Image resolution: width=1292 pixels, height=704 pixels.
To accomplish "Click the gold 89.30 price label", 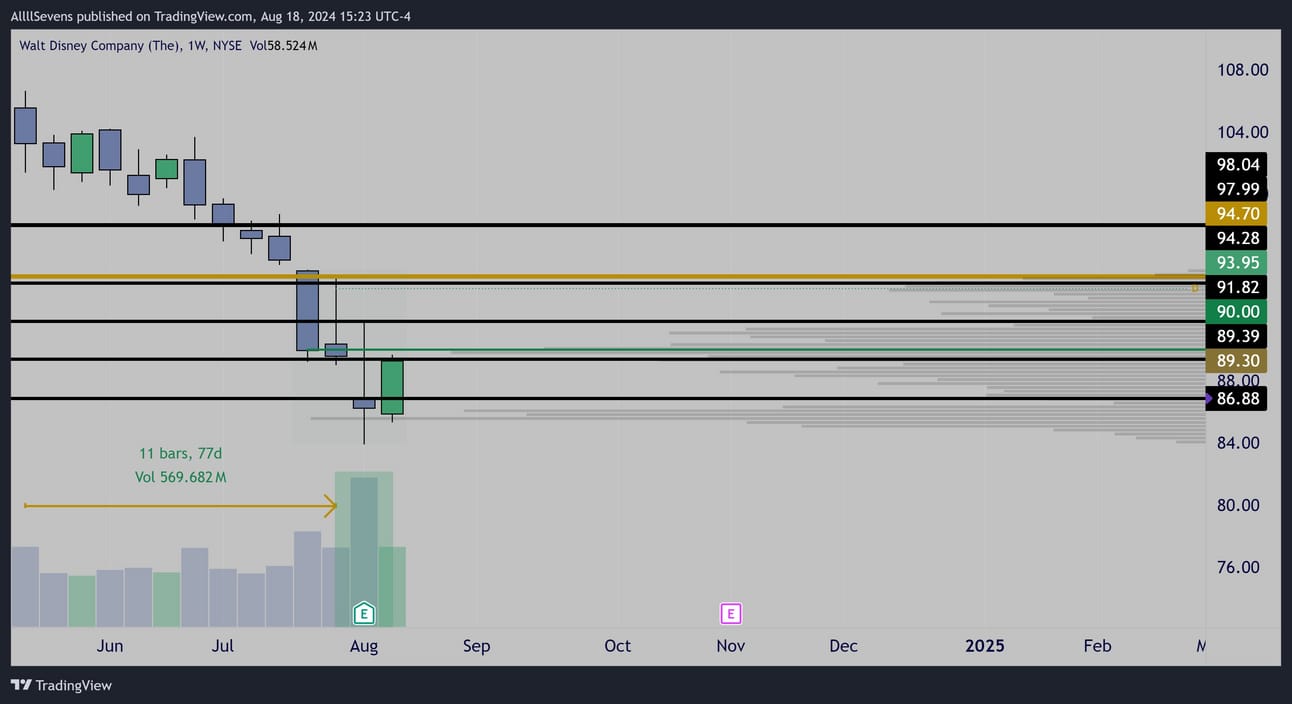I will pos(1237,361).
